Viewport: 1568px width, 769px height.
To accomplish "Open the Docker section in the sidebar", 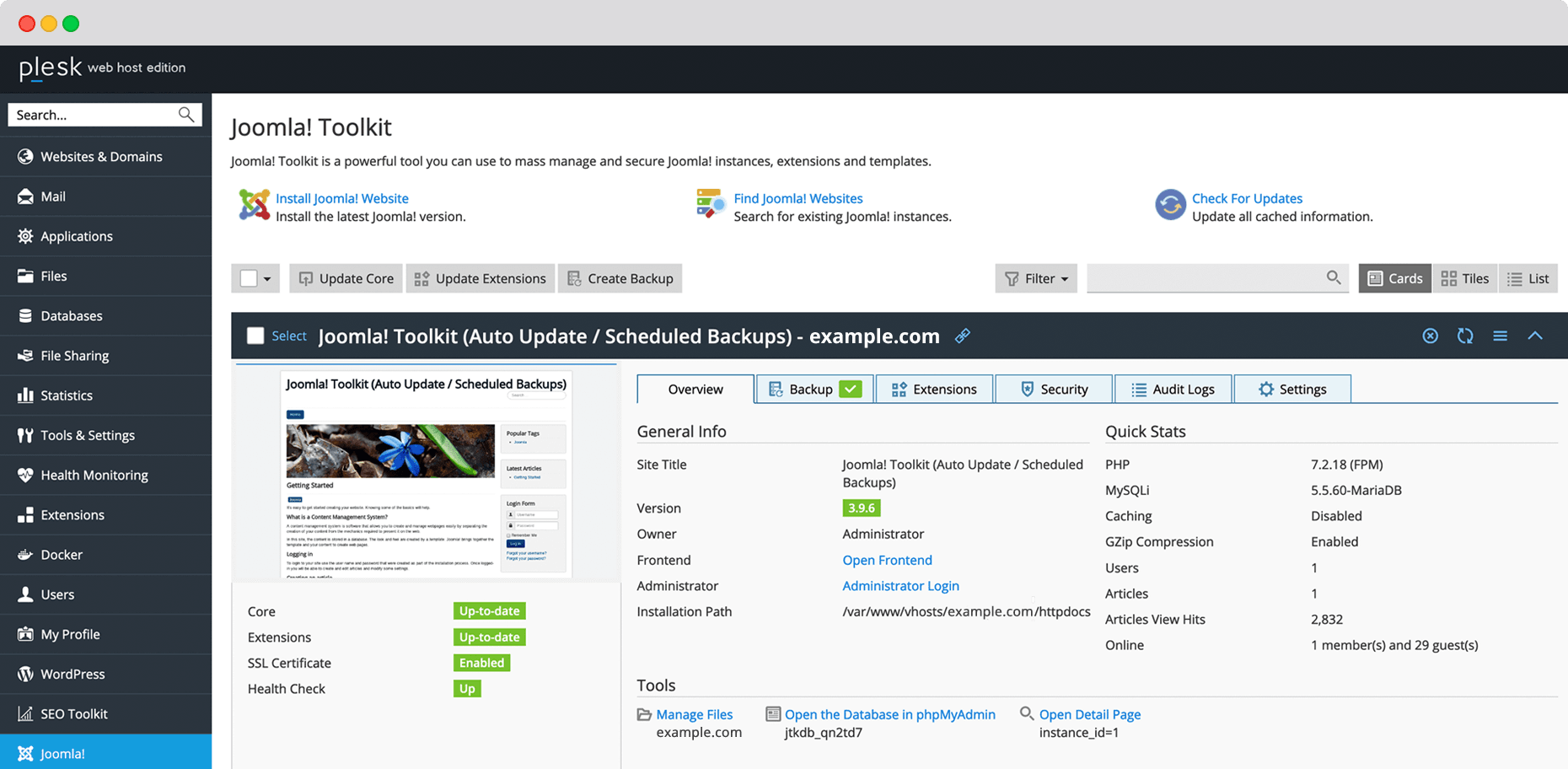I will (60, 554).
